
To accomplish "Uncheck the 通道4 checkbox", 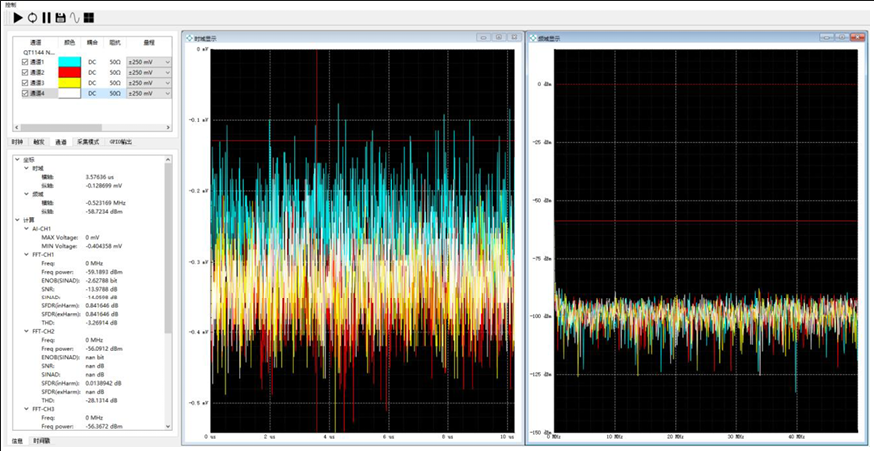I will [x=25, y=94].
